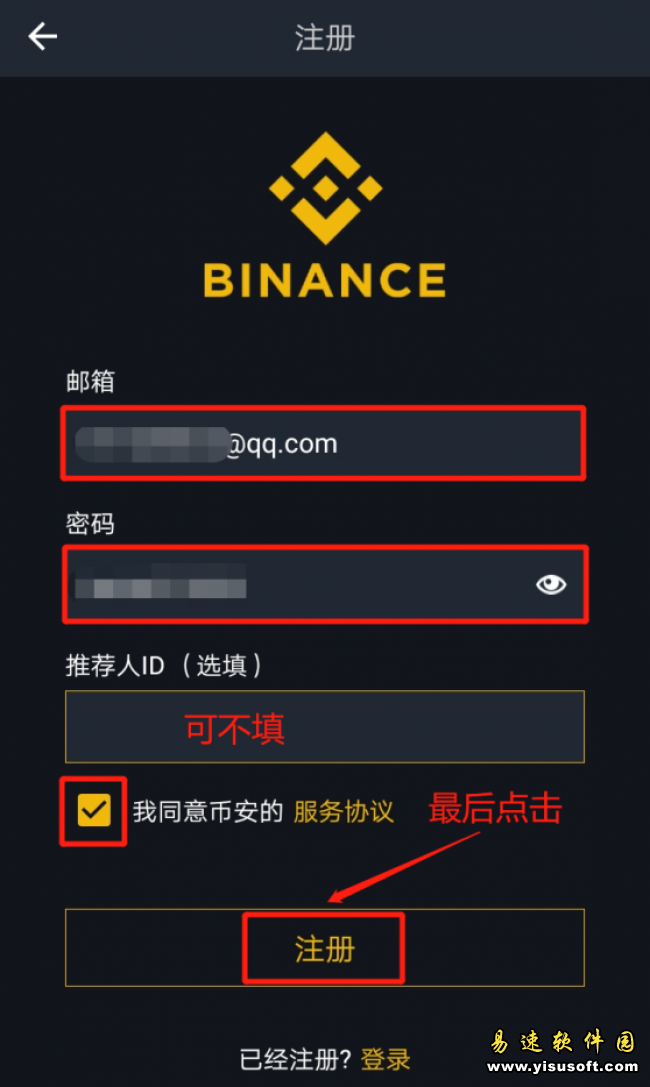Toggle password visibility eye icon
Screen dimensions: 650x1087
point(551,584)
